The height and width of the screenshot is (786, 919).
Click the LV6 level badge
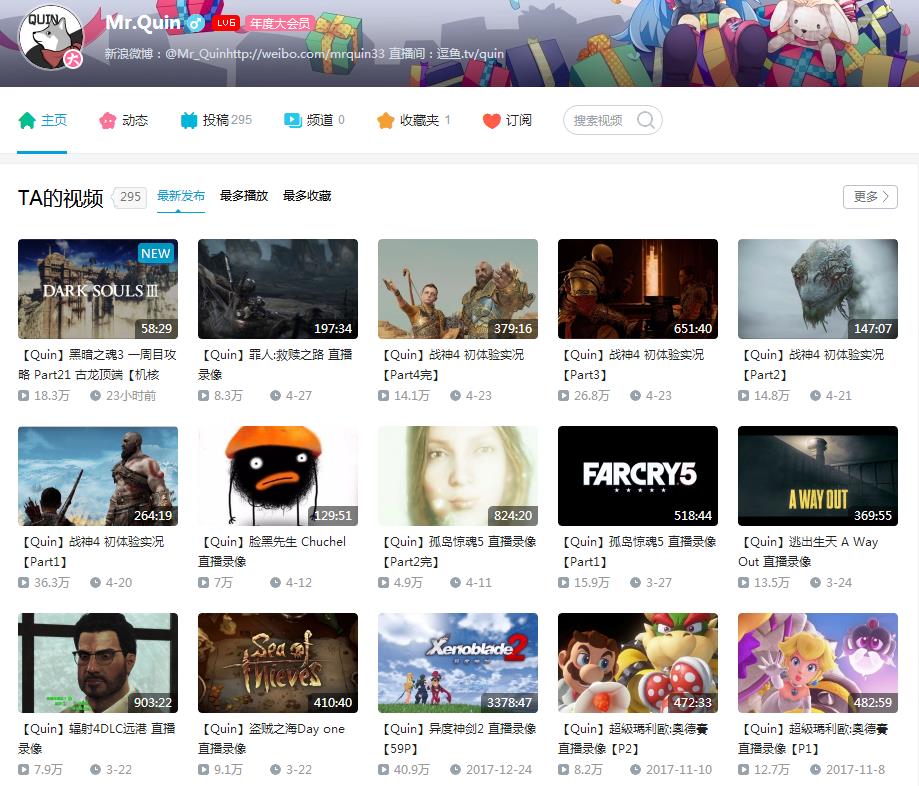[226, 23]
